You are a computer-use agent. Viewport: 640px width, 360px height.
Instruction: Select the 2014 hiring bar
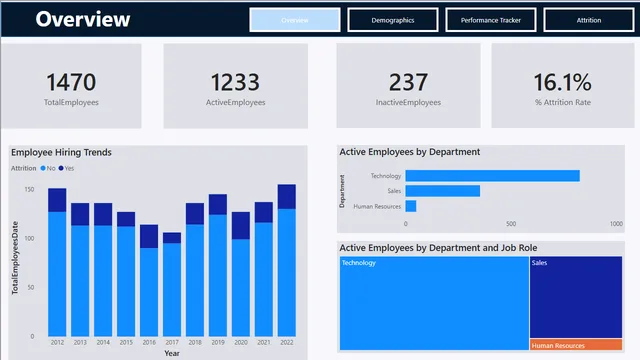click(x=103, y=269)
